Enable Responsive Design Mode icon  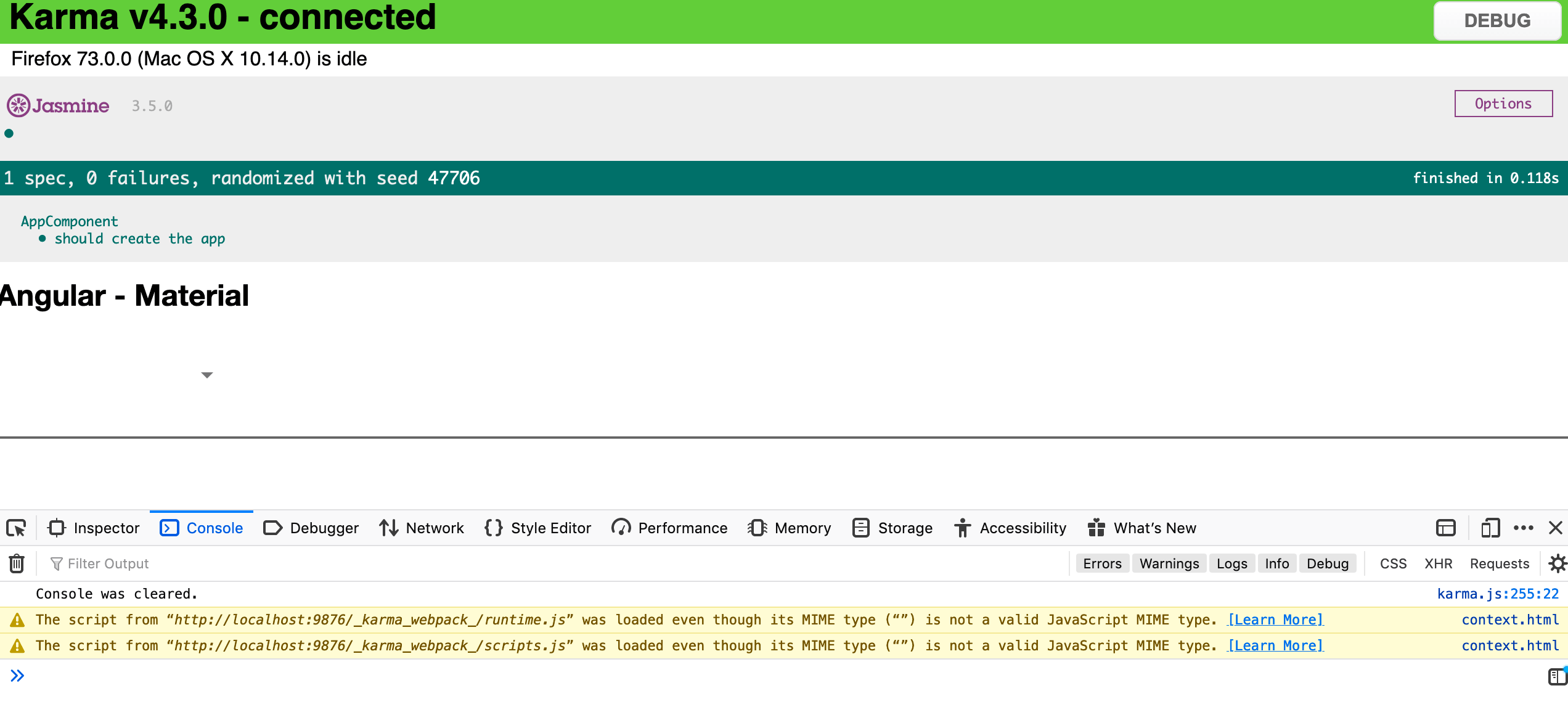point(1491,528)
